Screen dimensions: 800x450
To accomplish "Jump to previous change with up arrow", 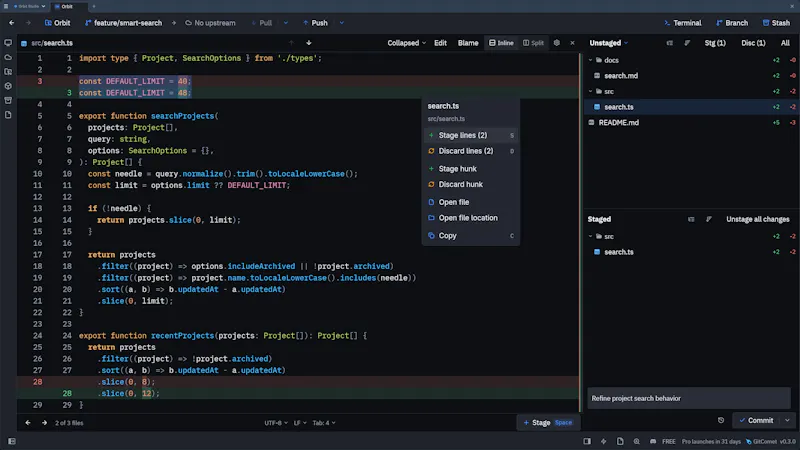I will coord(291,43).
